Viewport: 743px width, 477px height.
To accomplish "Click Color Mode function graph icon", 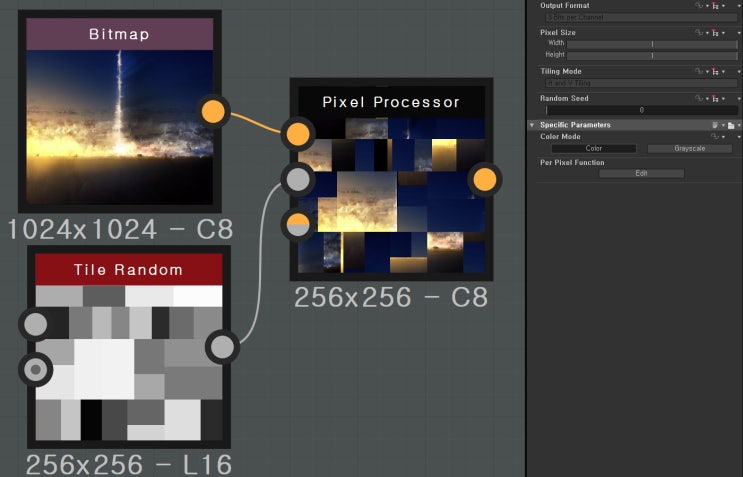I will click(715, 136).
